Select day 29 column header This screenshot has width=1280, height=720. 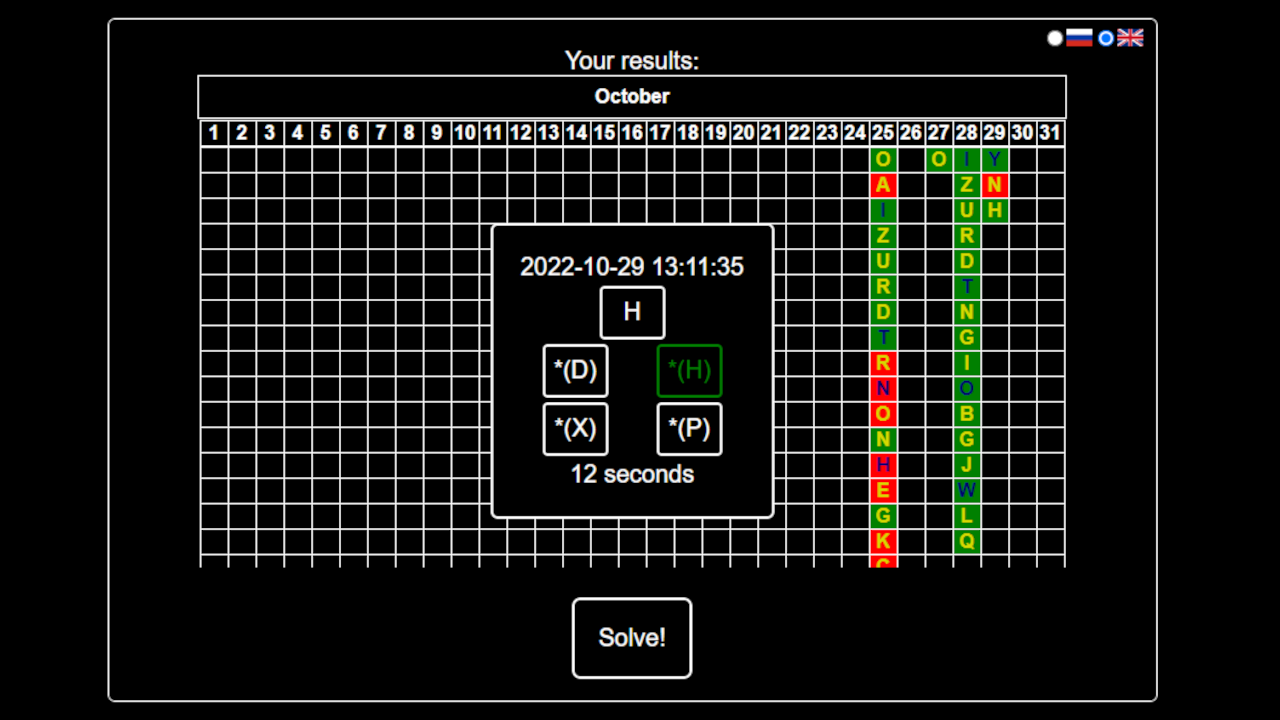click(x=994, y=132)
